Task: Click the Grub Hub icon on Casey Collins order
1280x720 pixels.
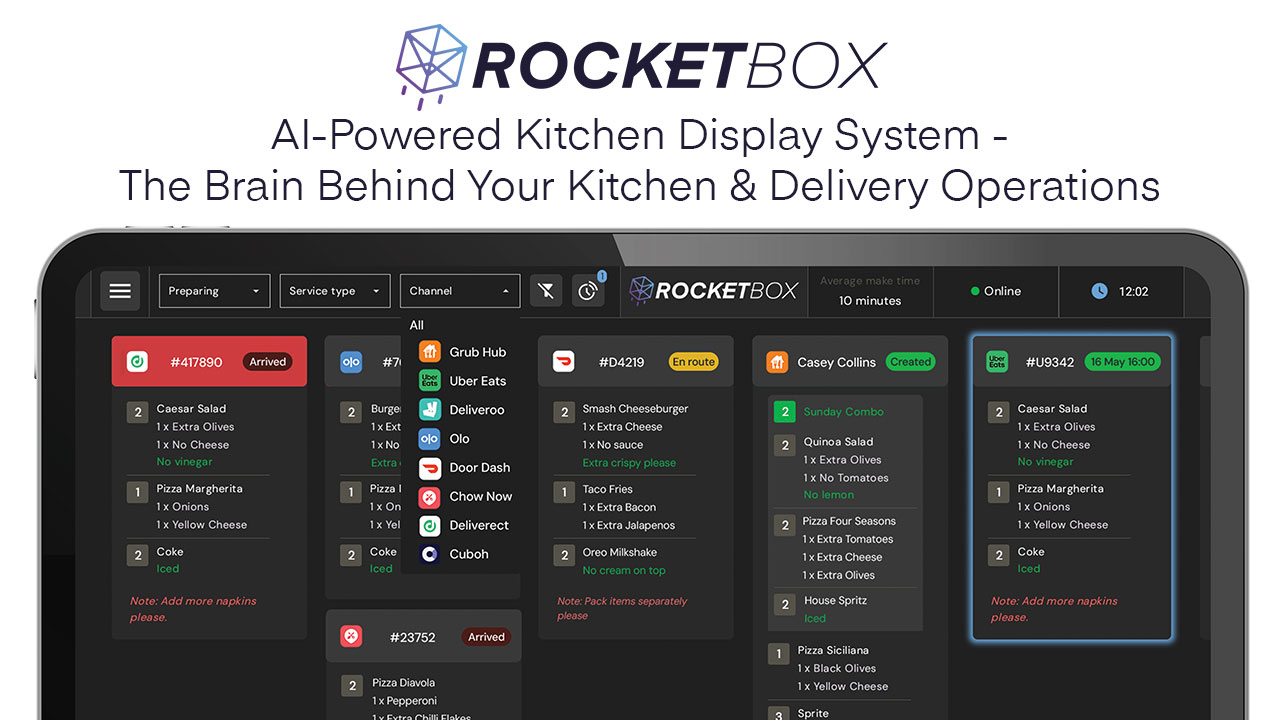Action: click(x=777, y=361)
